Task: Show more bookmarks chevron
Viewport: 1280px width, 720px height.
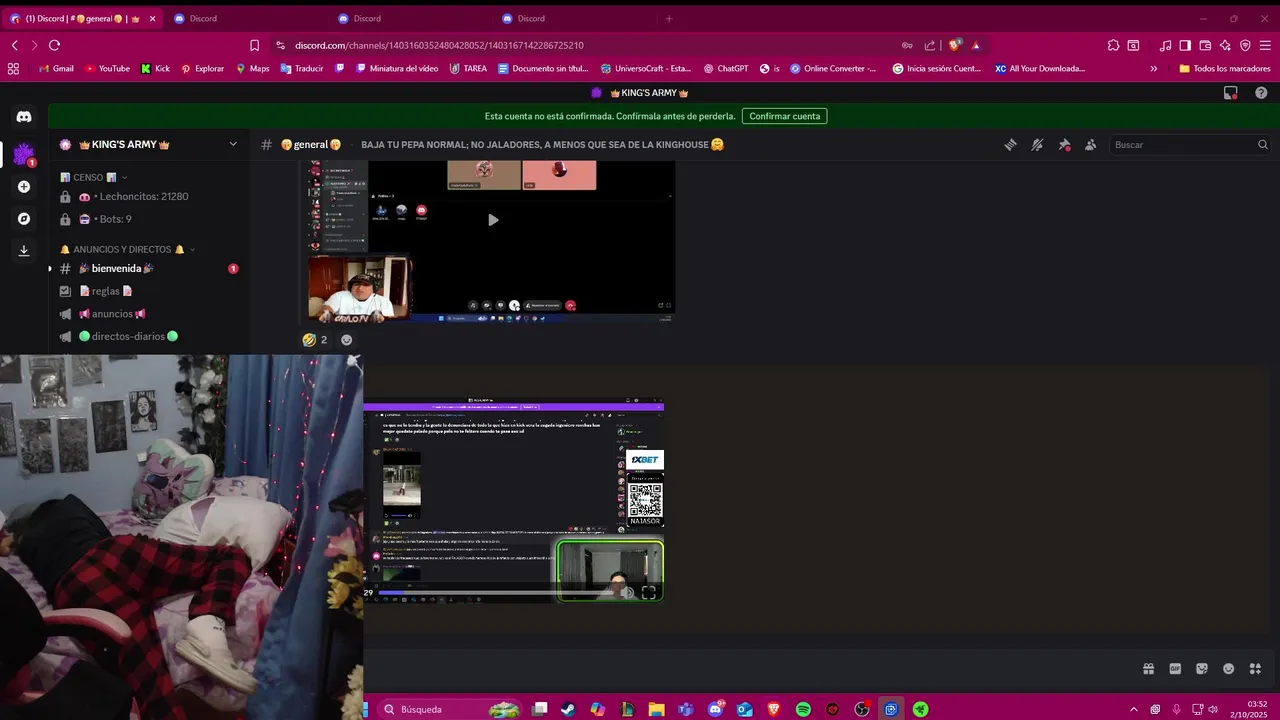Action: point(1153,69)
